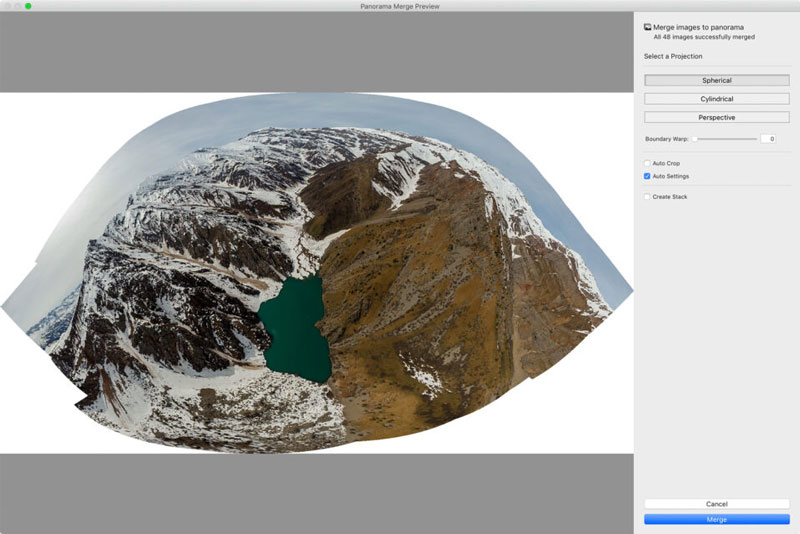The width and height of the screenshot is (800, 534).
Task: Click the green full-screen window button
Action: click(x=28, y=6)
